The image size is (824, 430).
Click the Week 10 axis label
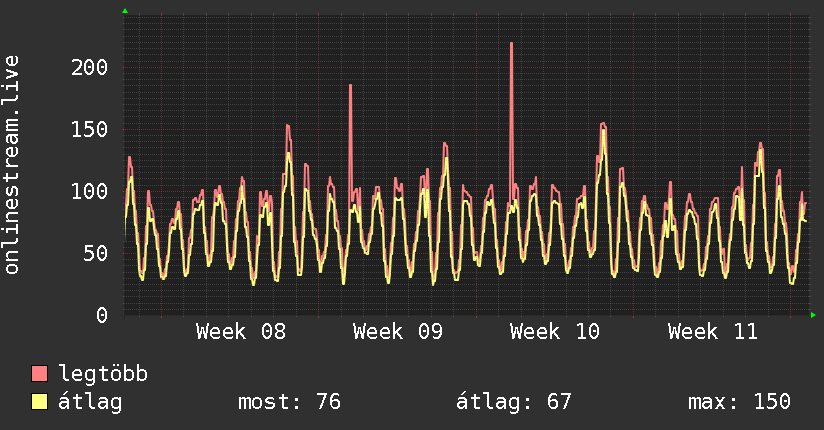tap(554, 332)
